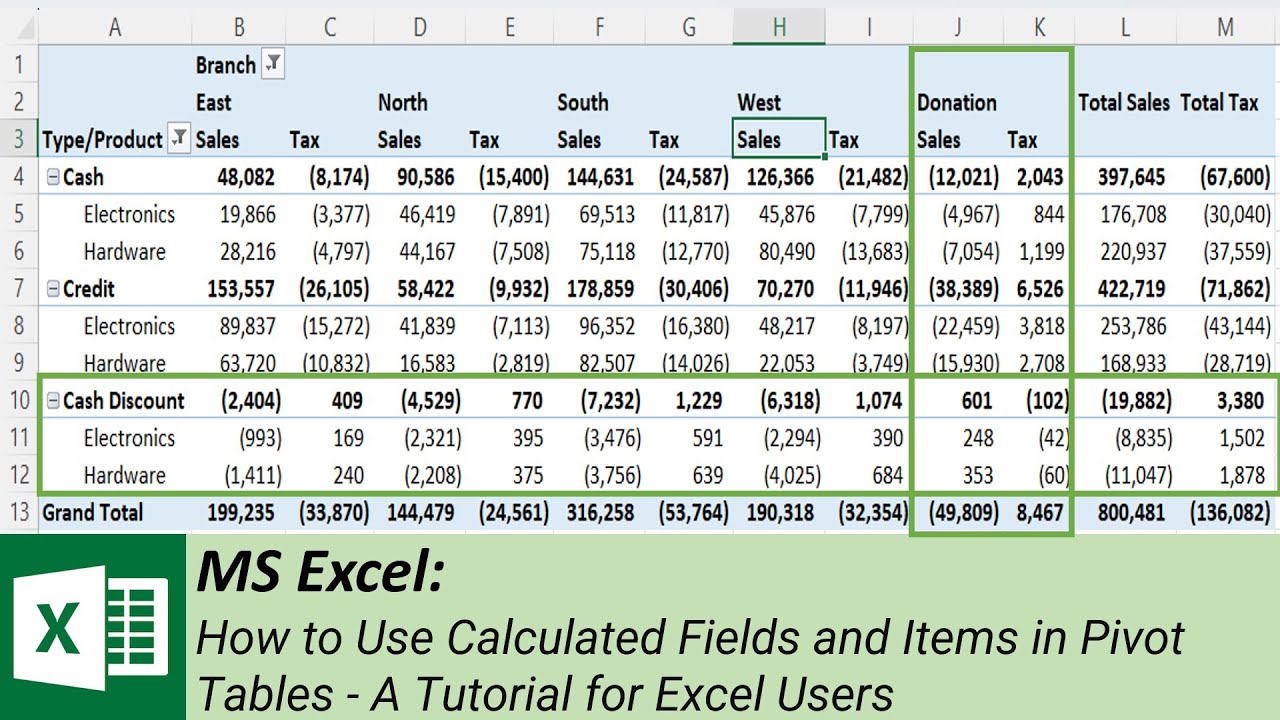Select column C header
1280x720 pixels.
coord(330,28)
